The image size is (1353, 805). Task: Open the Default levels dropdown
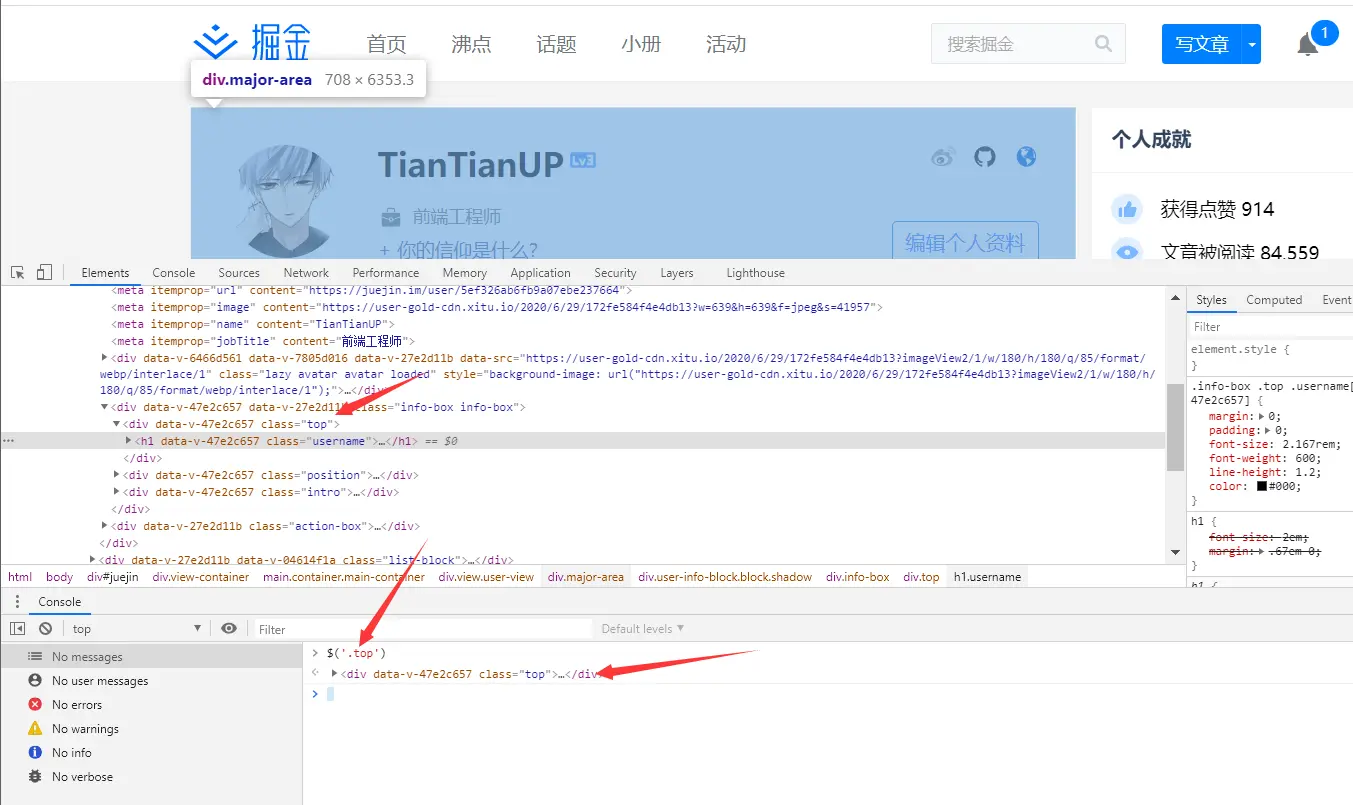pos(643,629)
